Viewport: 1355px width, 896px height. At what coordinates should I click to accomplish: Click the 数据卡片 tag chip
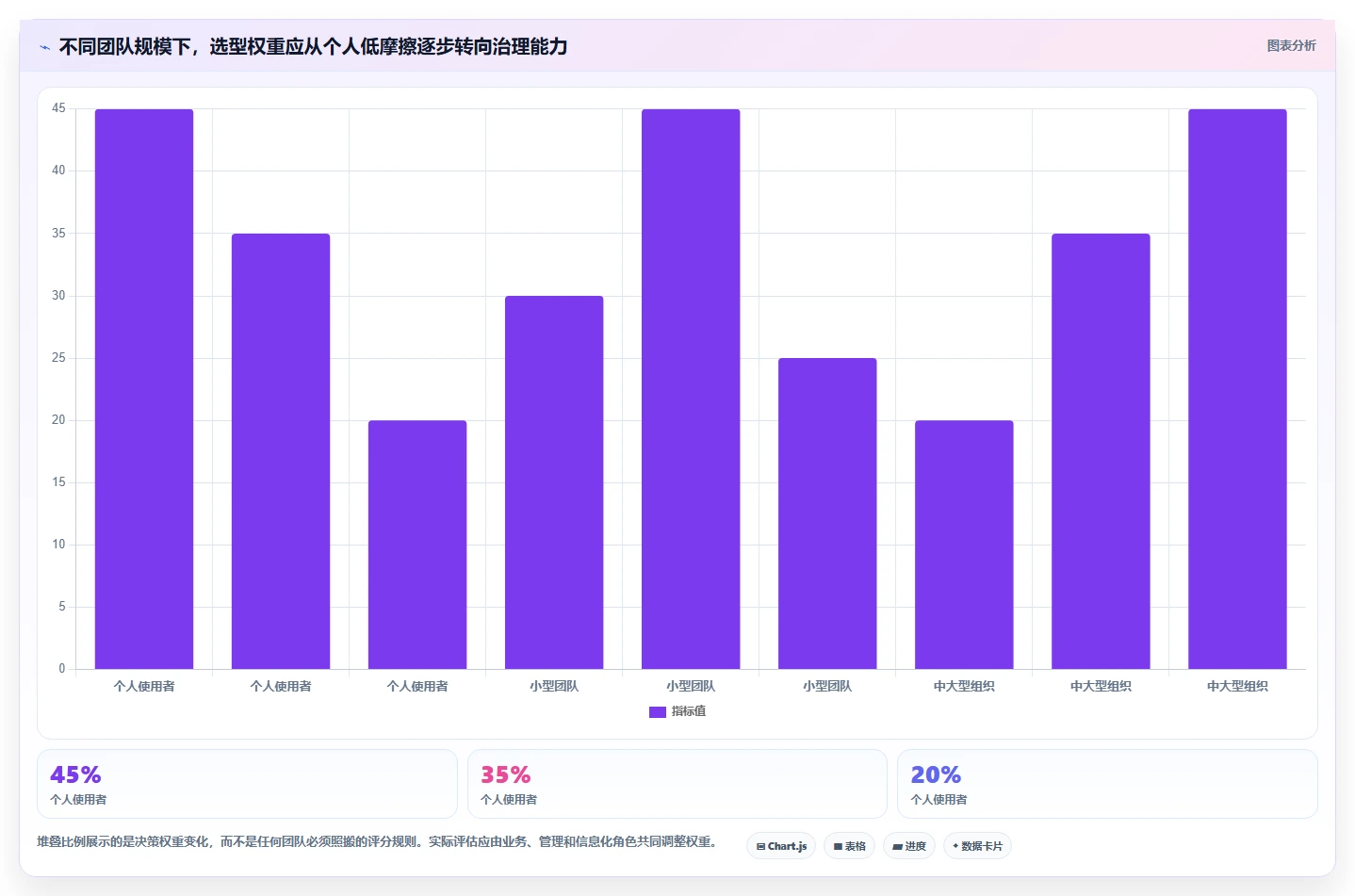[x=977, y=846]
